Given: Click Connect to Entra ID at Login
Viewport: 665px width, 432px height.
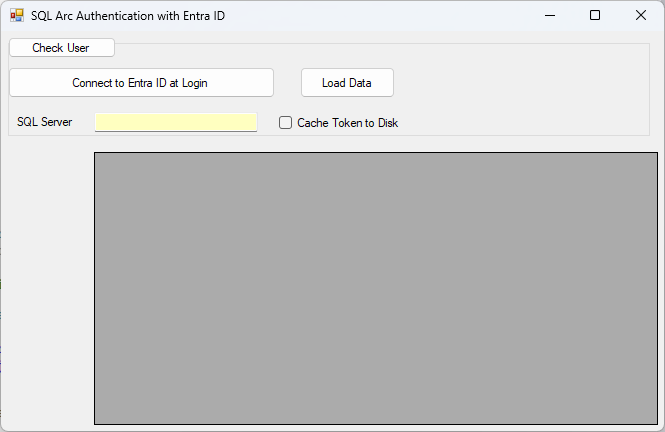Looking at the screenshot, I should (142, 83).
